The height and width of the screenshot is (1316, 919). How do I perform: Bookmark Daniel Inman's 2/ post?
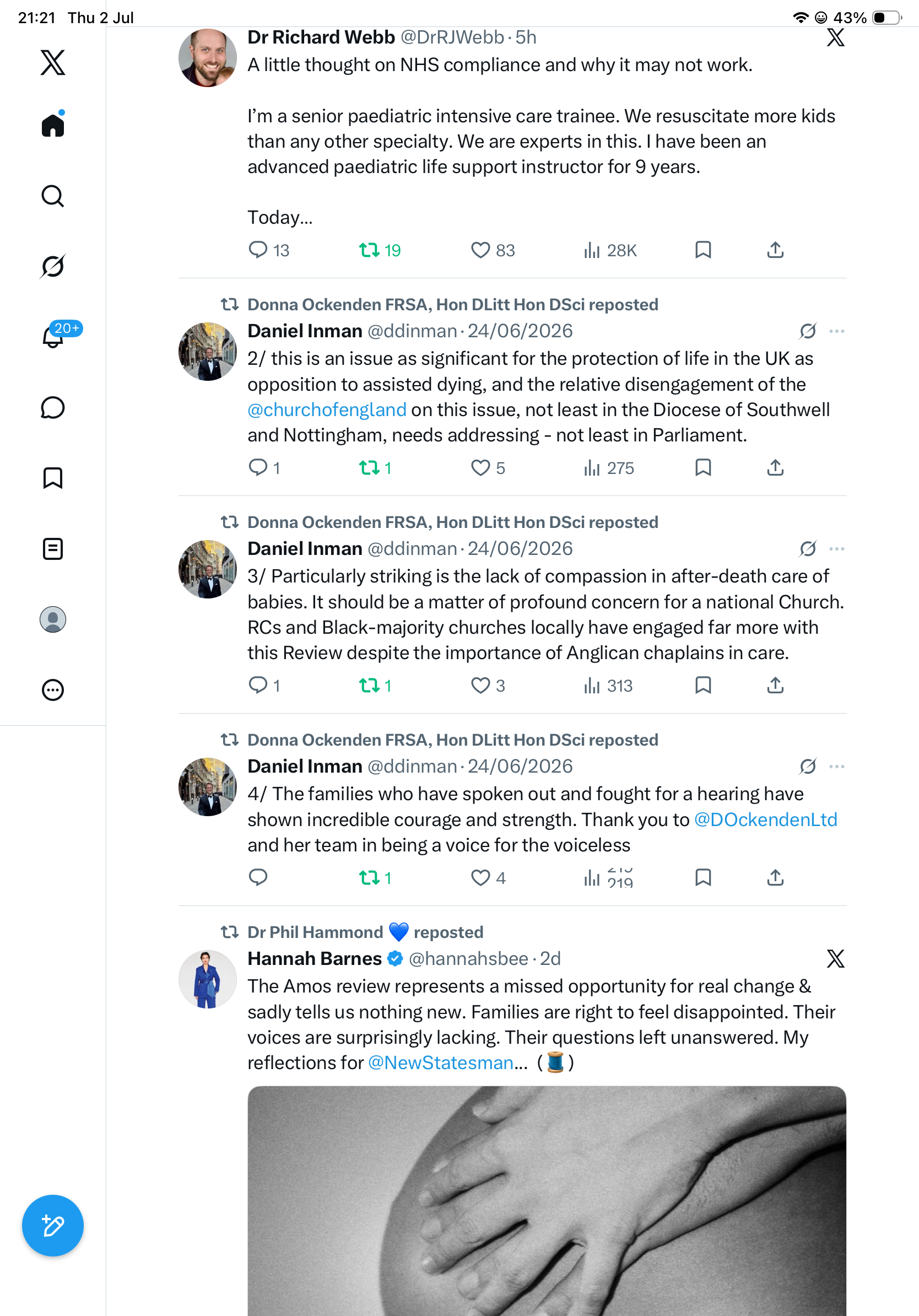click(x=703, y=468)
